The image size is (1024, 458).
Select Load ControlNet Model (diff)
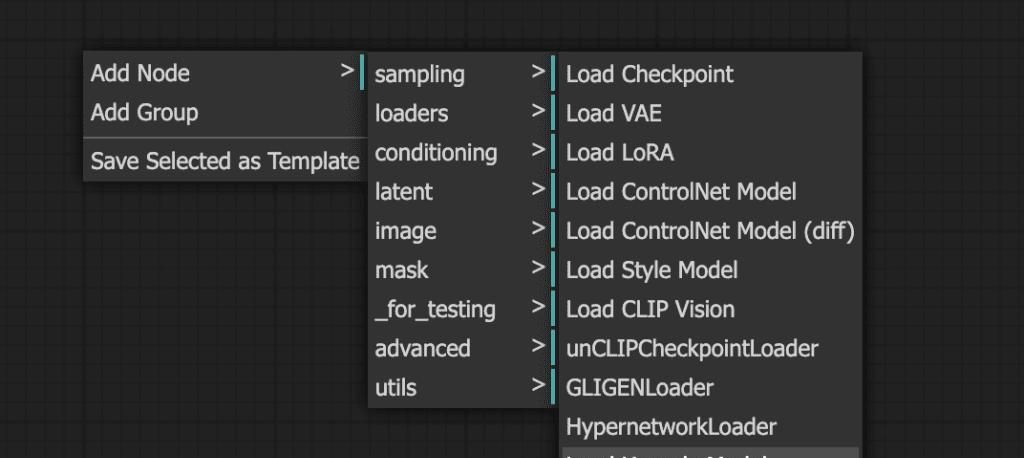click(708, 231)
